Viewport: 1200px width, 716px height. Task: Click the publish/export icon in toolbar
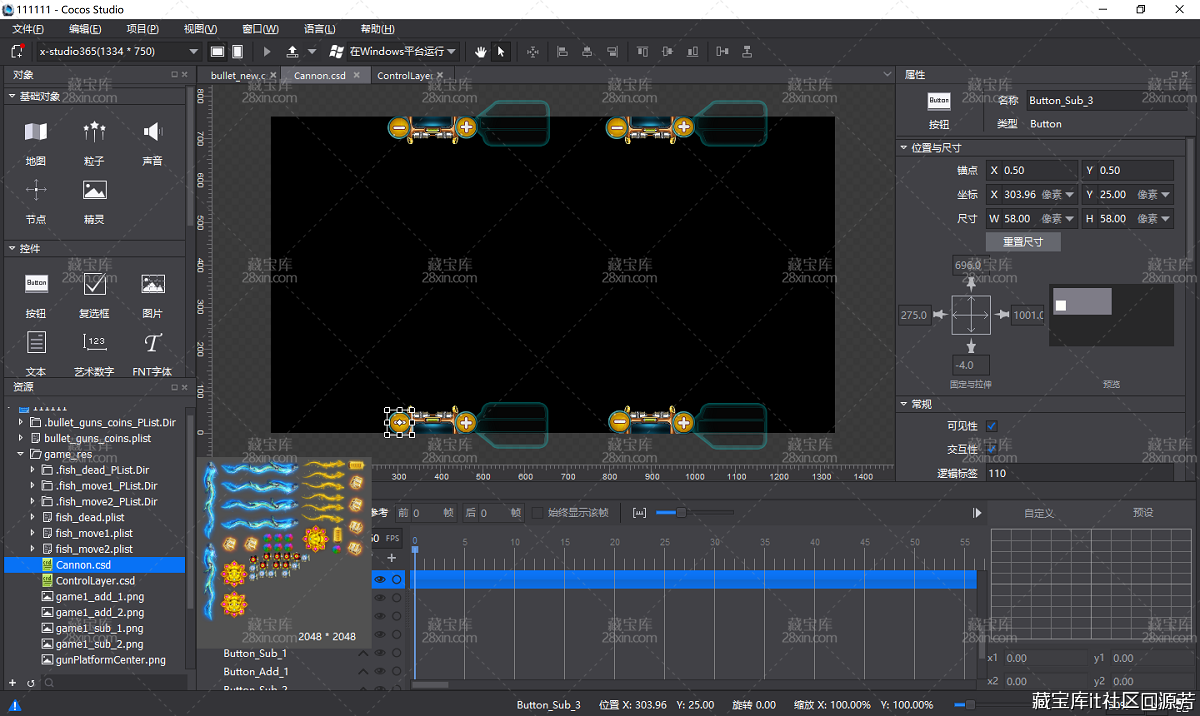(292, 51)
